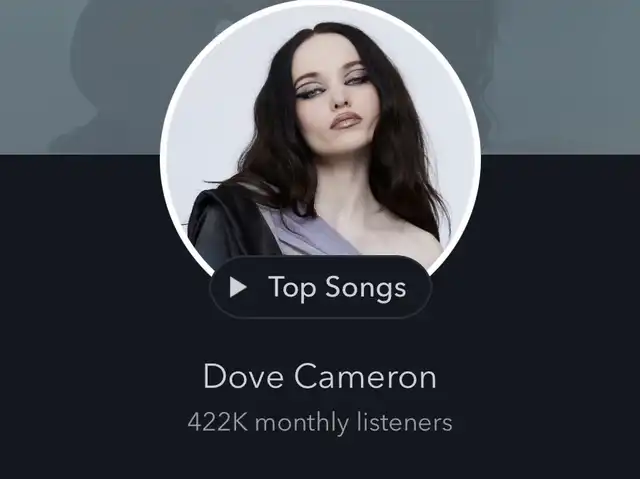Select the 422K monthly listeners text

[x=320, y=422]
